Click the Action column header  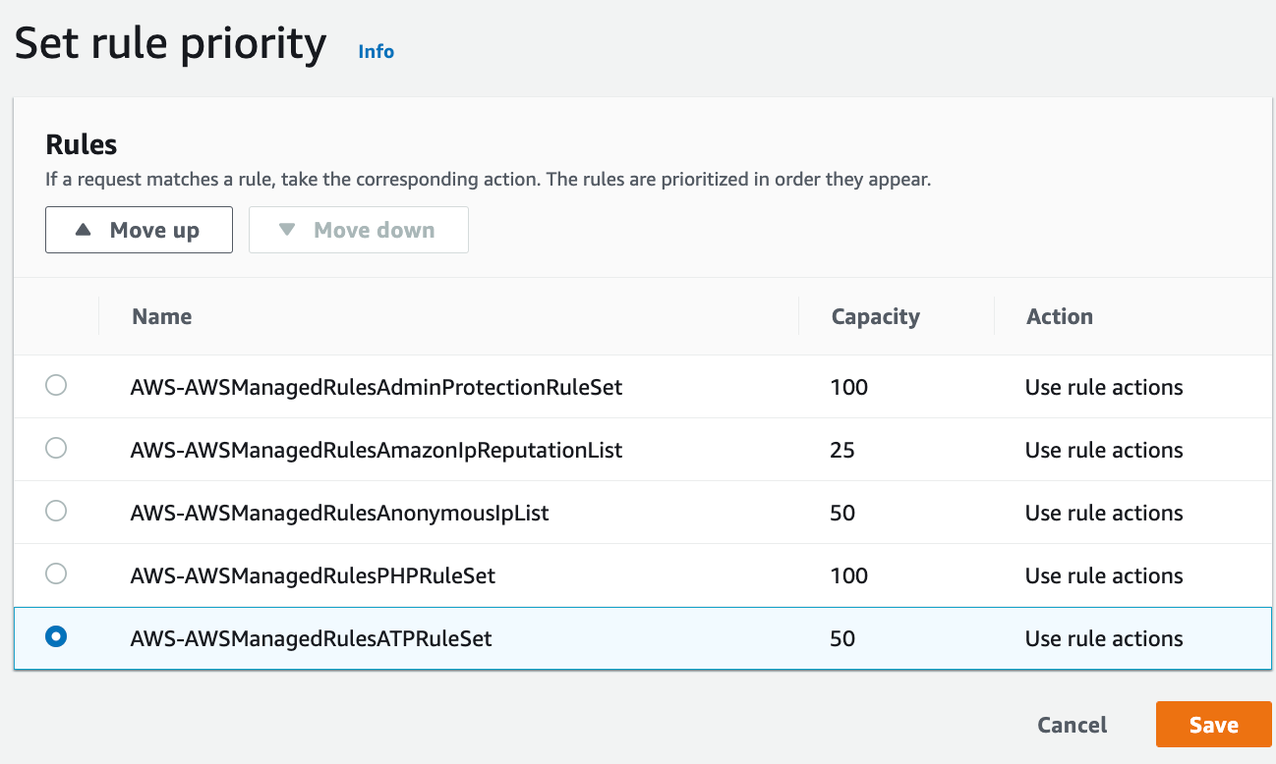tap(1059, 317)
